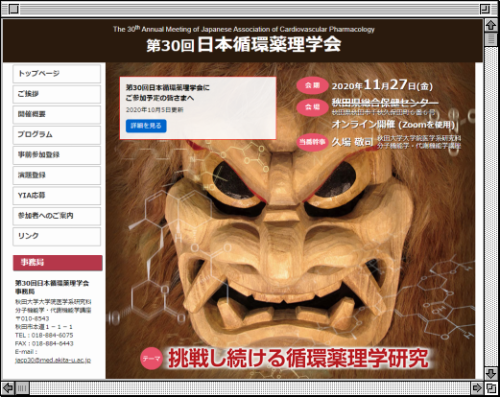Open the YIA応募 menu item
This screenshot has height=397, width=500.
coord(57,196)
